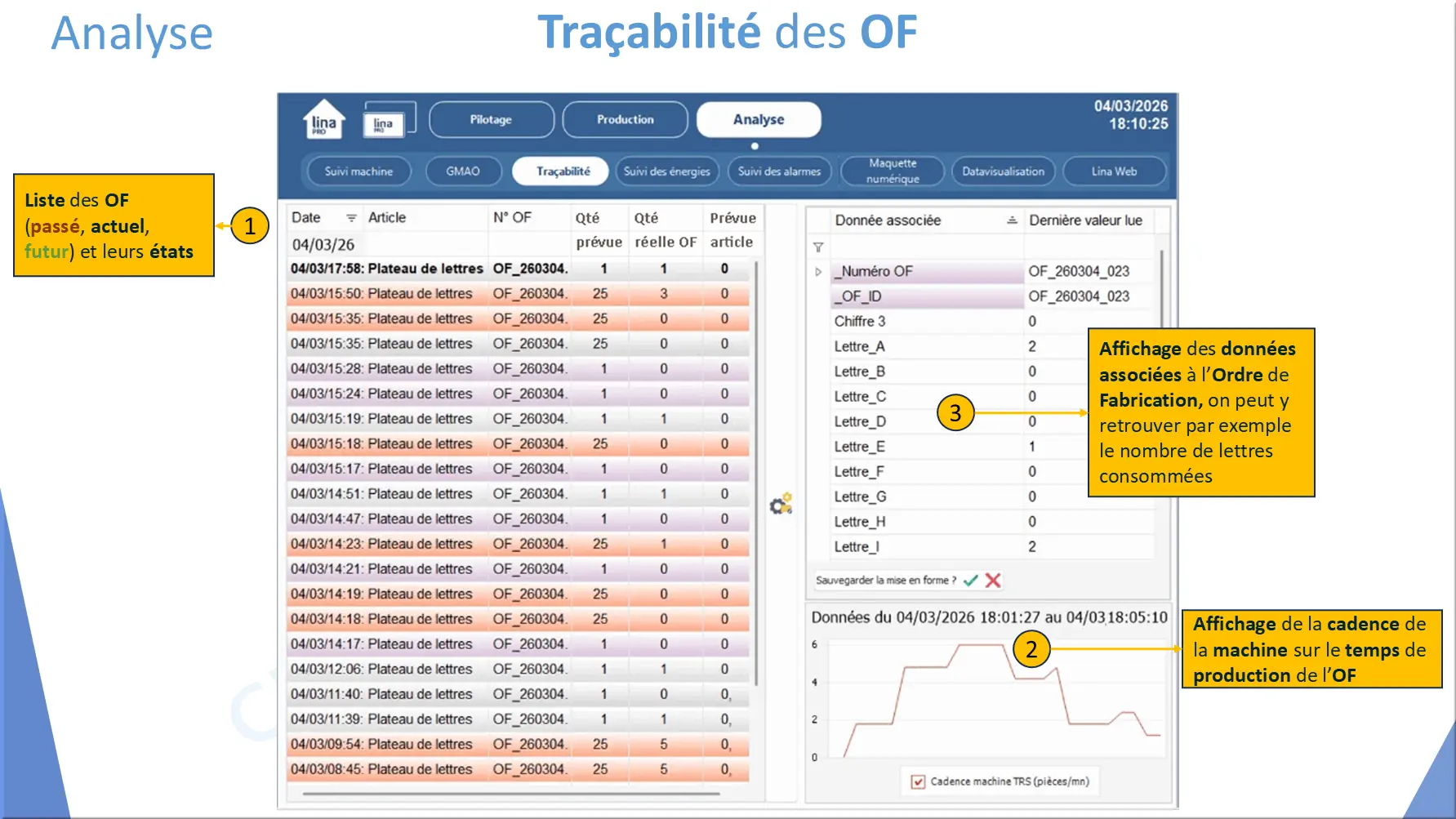Screen dimensions: 1456x819
Task: Select the 04/03/17:58 Plateau de lettres row
Action: [519, 269]
